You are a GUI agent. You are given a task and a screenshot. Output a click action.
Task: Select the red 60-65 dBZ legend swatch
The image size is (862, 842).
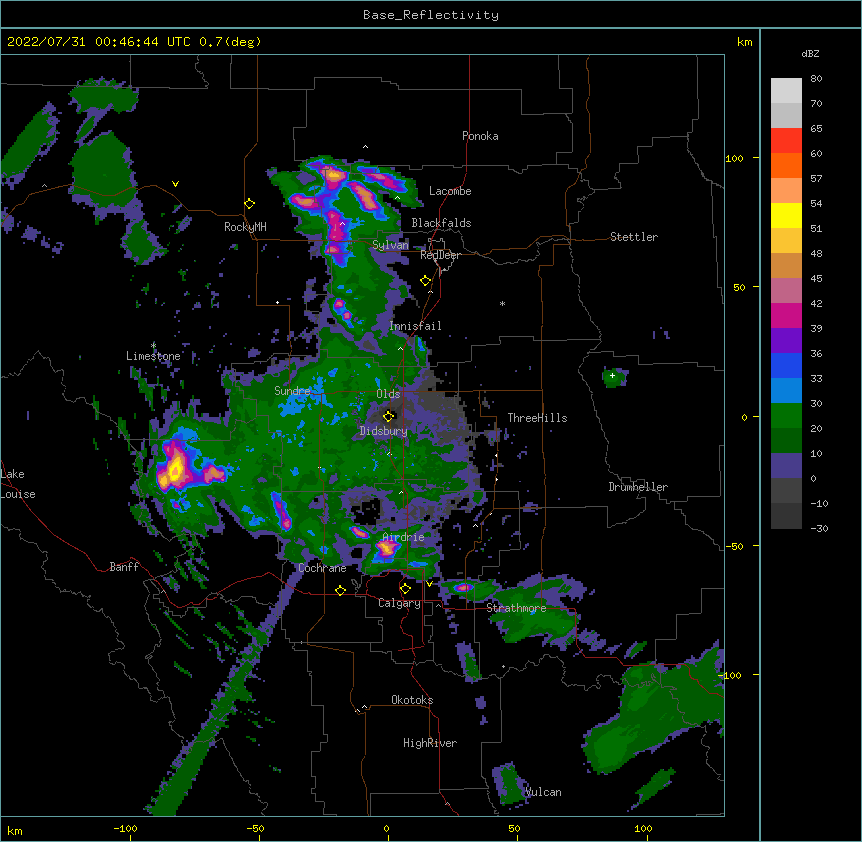[786, 141]
